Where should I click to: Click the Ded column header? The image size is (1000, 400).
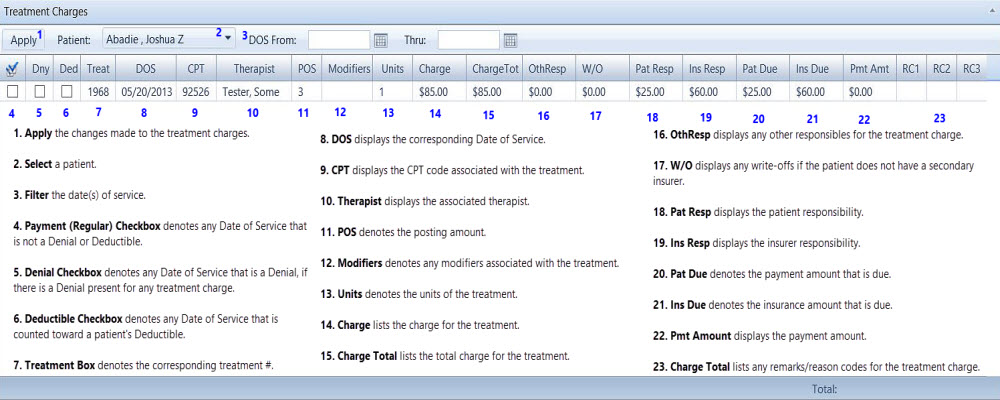point(67,69)
